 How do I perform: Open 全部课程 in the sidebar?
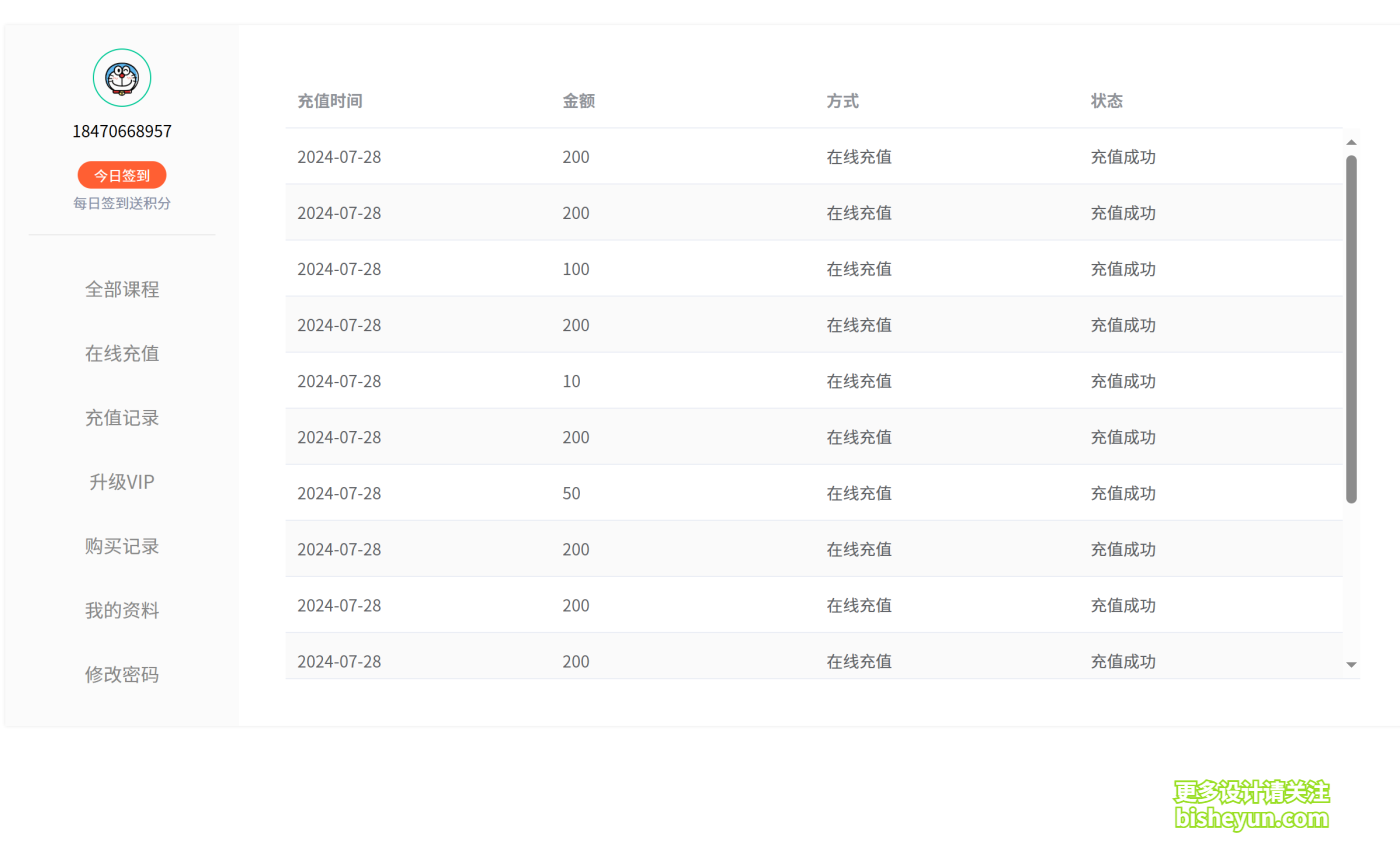coord(122,290)
